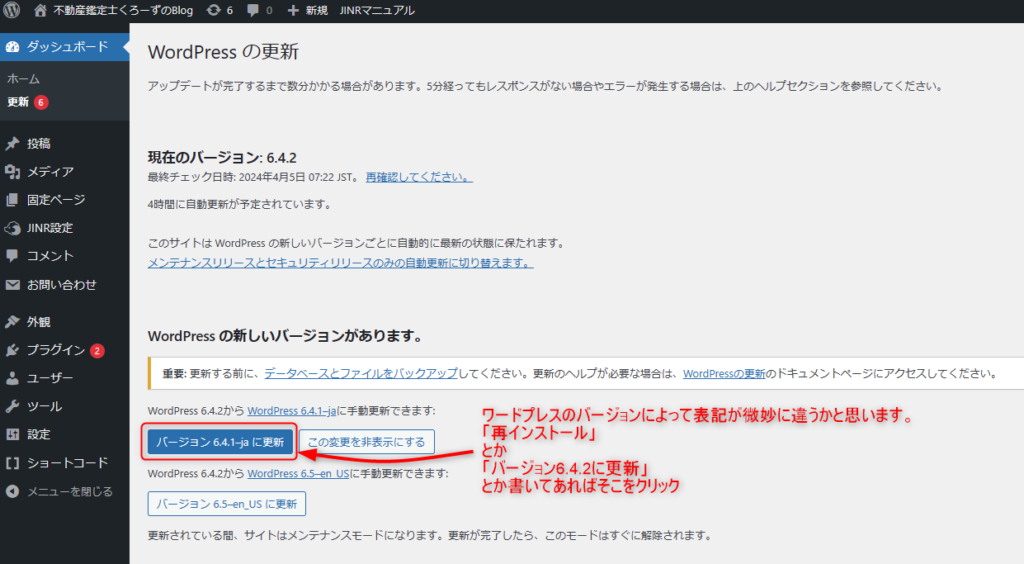Open コメント in the sidebar menu

50,256
